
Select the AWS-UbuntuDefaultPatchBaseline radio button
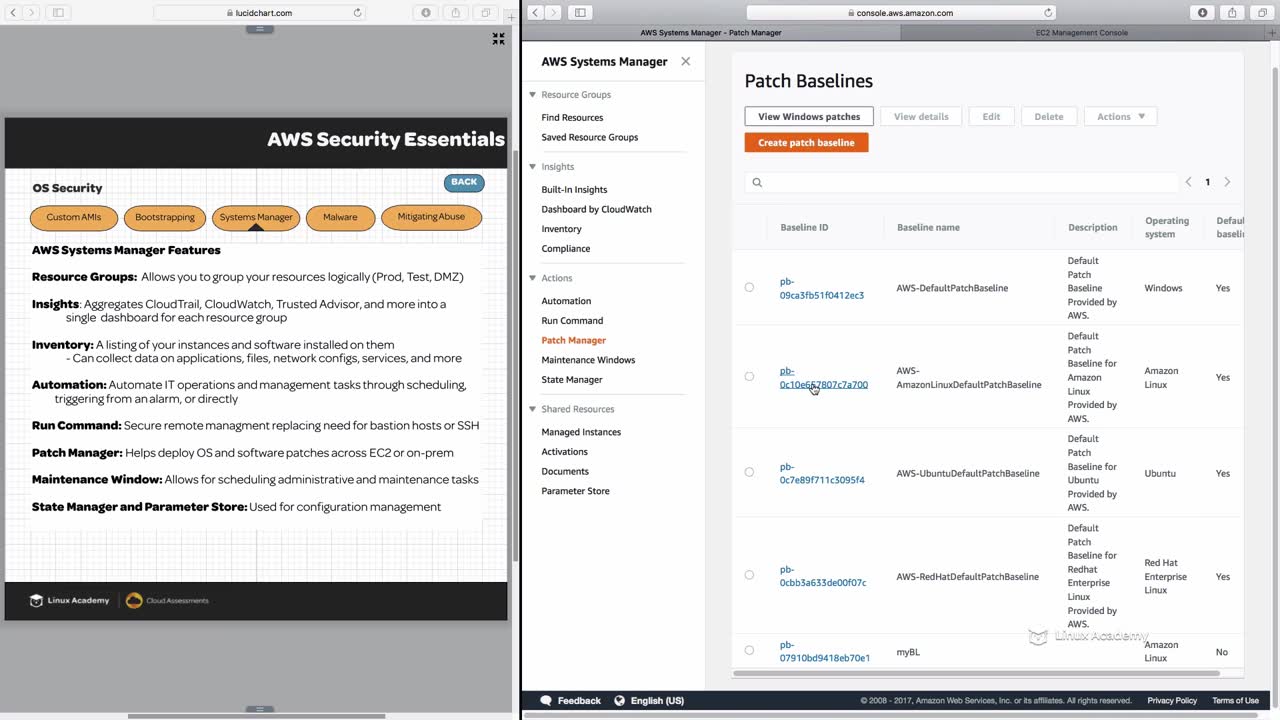click(749, 472)
